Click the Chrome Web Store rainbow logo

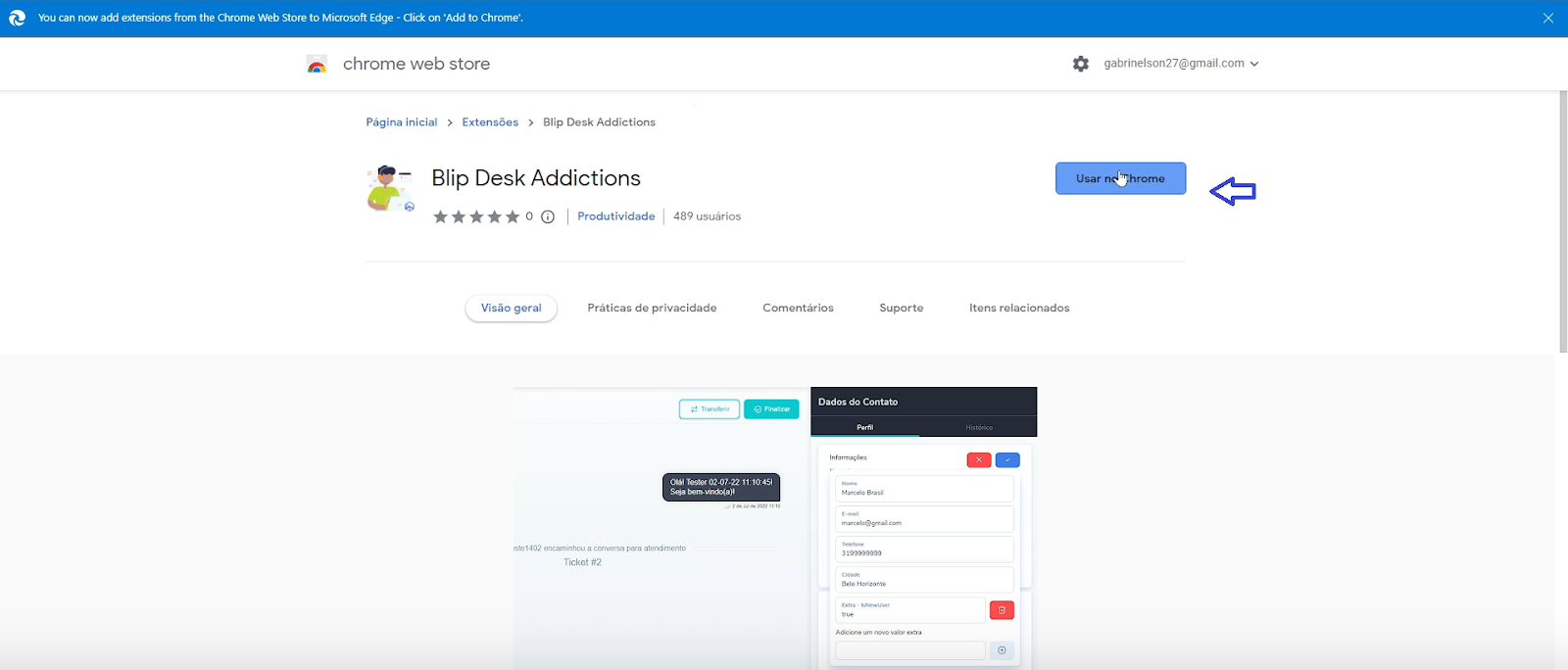[317, 65]
